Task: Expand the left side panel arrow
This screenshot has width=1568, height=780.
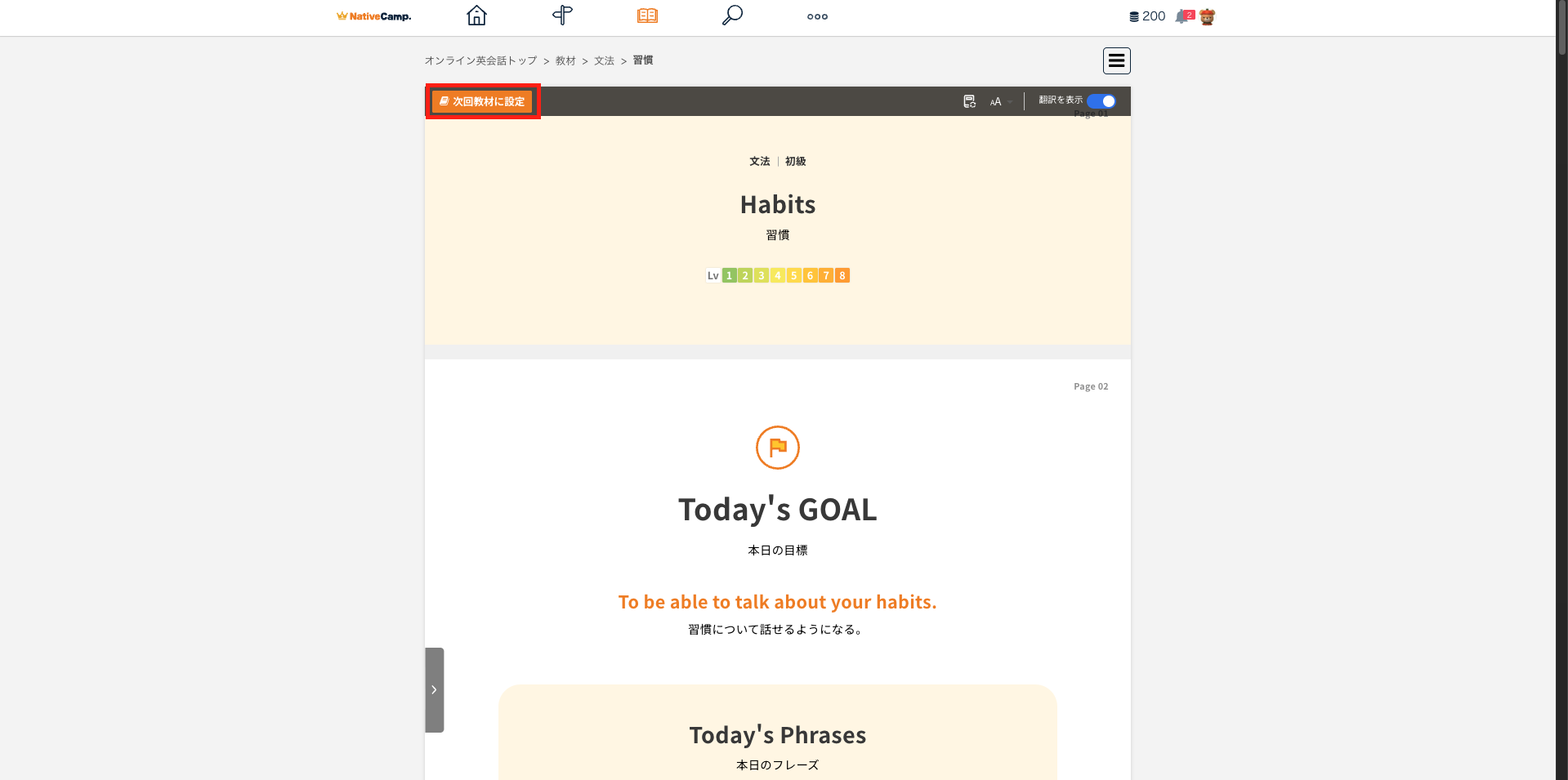Action: click(x=434, y=689)
